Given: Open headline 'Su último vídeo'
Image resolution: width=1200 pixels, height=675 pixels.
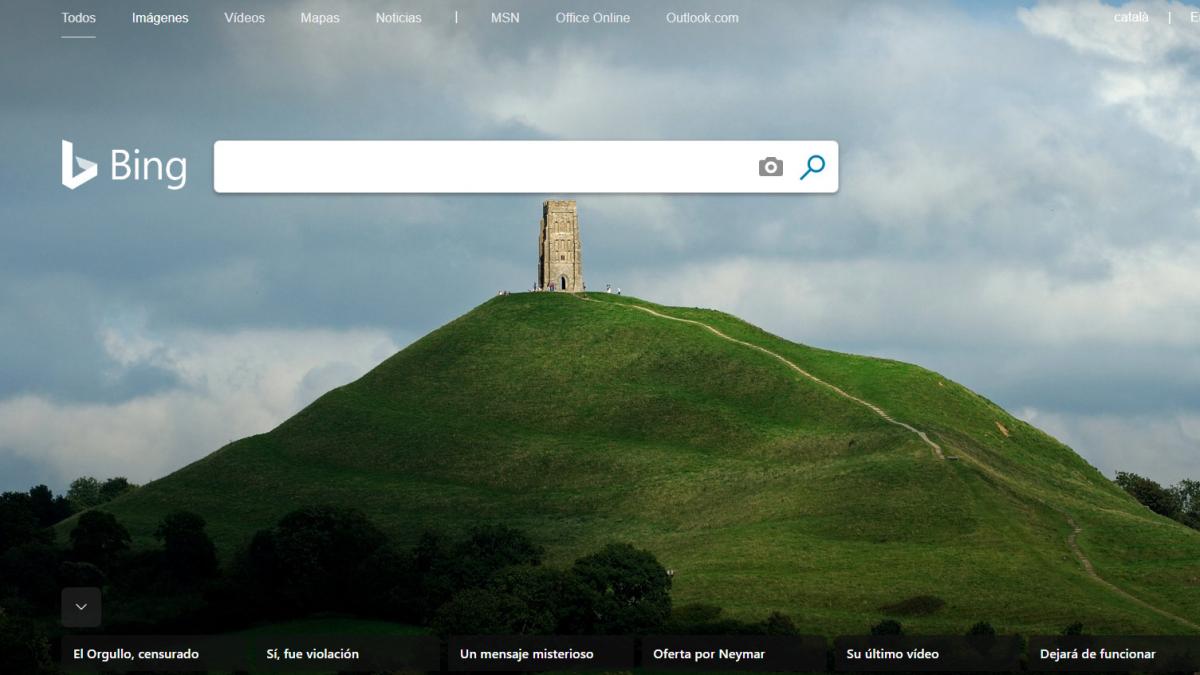Looking at the screenshot, I should tap(893, 654).
